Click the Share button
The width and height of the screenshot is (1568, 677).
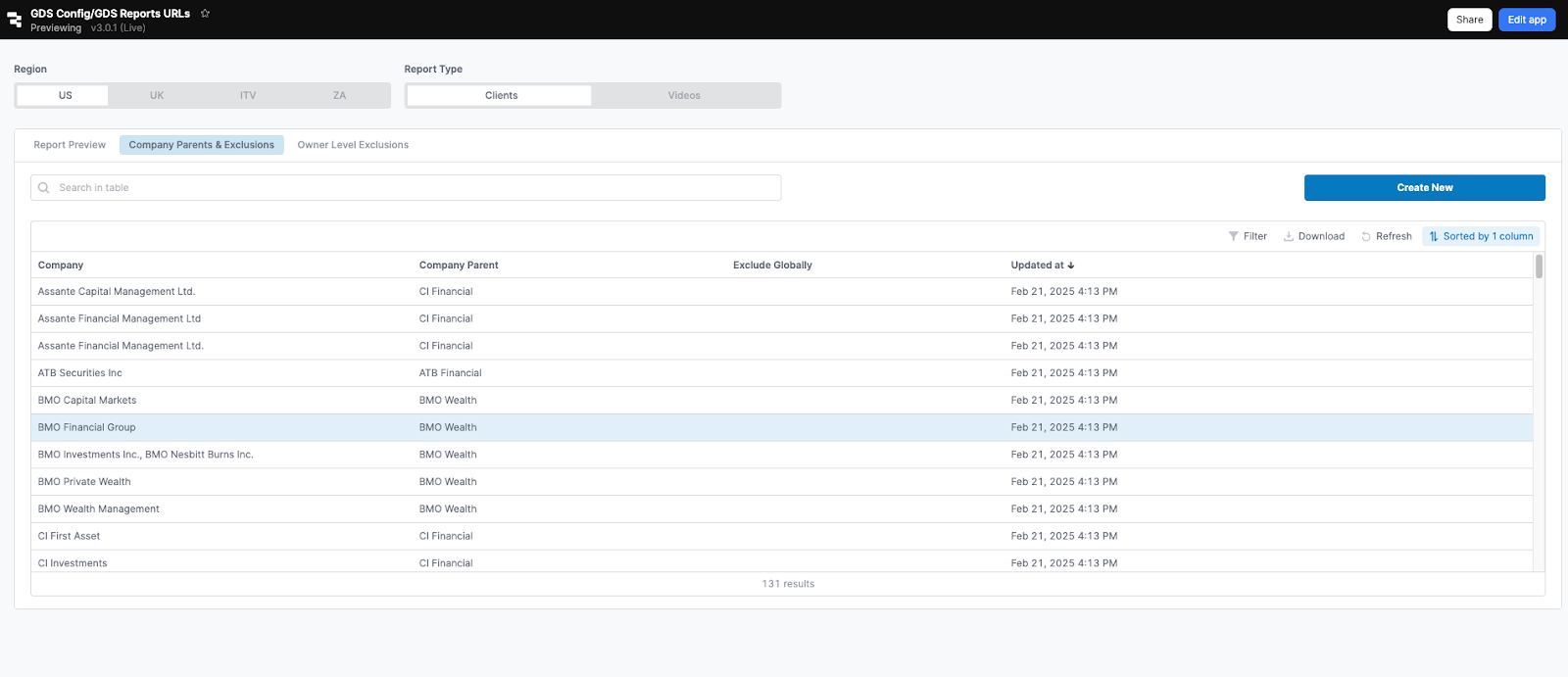[1469, 20]
